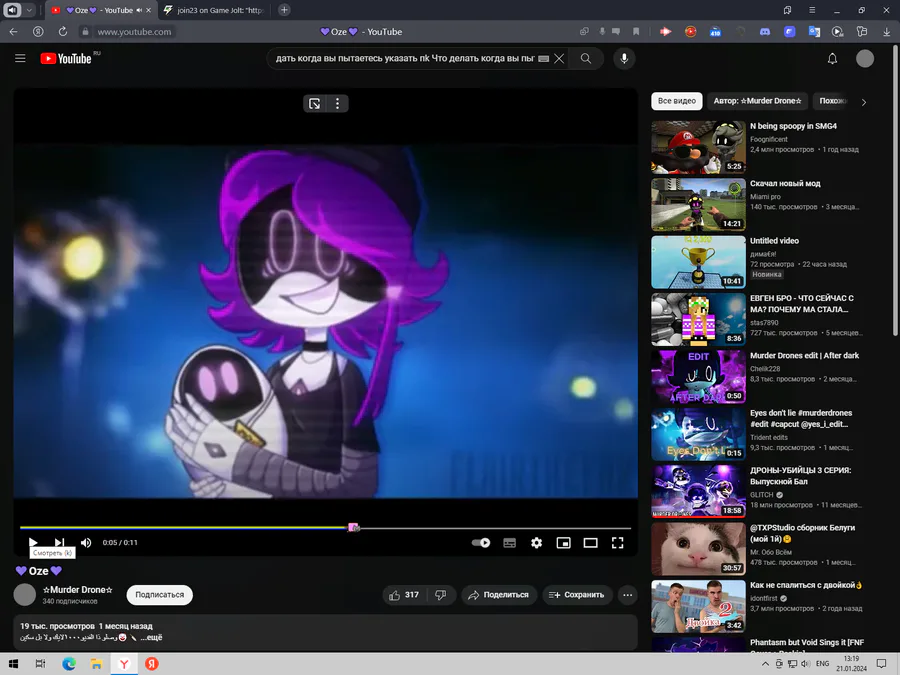The image size is (900, 675).
Task: Go to the YouTube home logo
Action: [x=66, y=59]
